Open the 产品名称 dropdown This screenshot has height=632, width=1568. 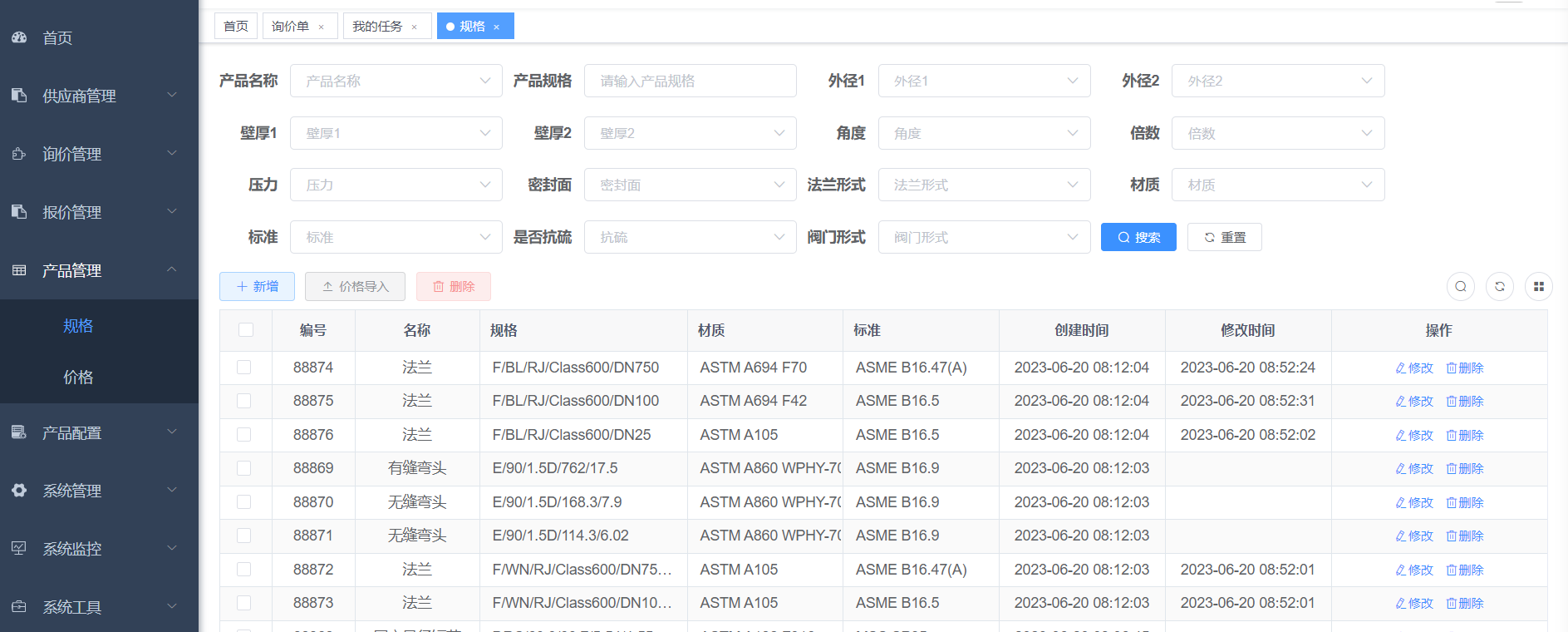point(396,81)
